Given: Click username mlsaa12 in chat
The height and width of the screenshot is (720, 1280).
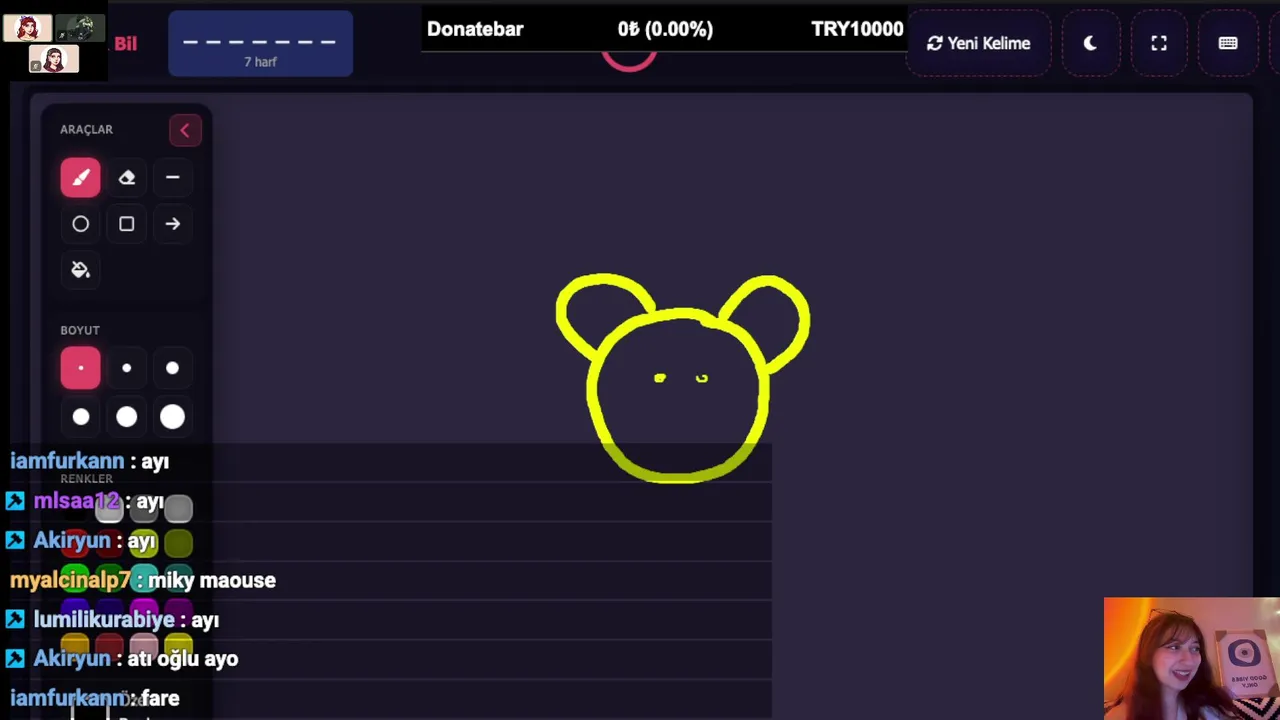Looking at the screenshot, I should pos(77,501).
